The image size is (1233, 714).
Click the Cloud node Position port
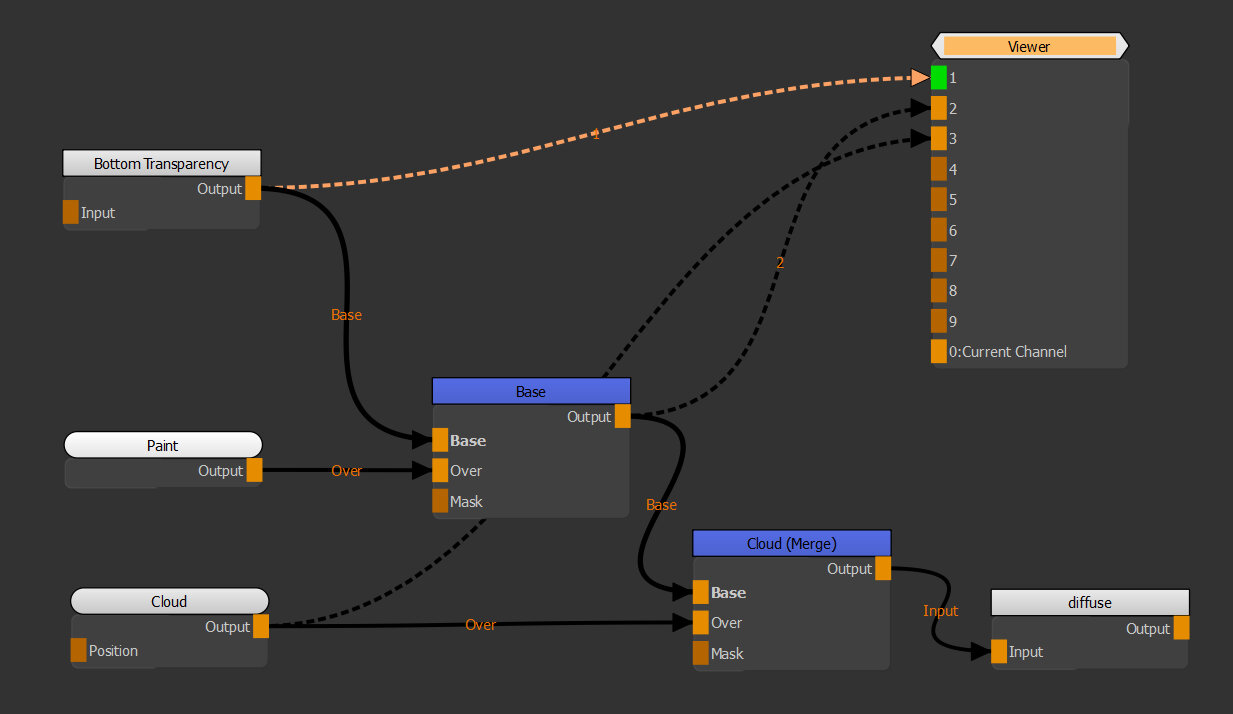(x=79, y=650)
